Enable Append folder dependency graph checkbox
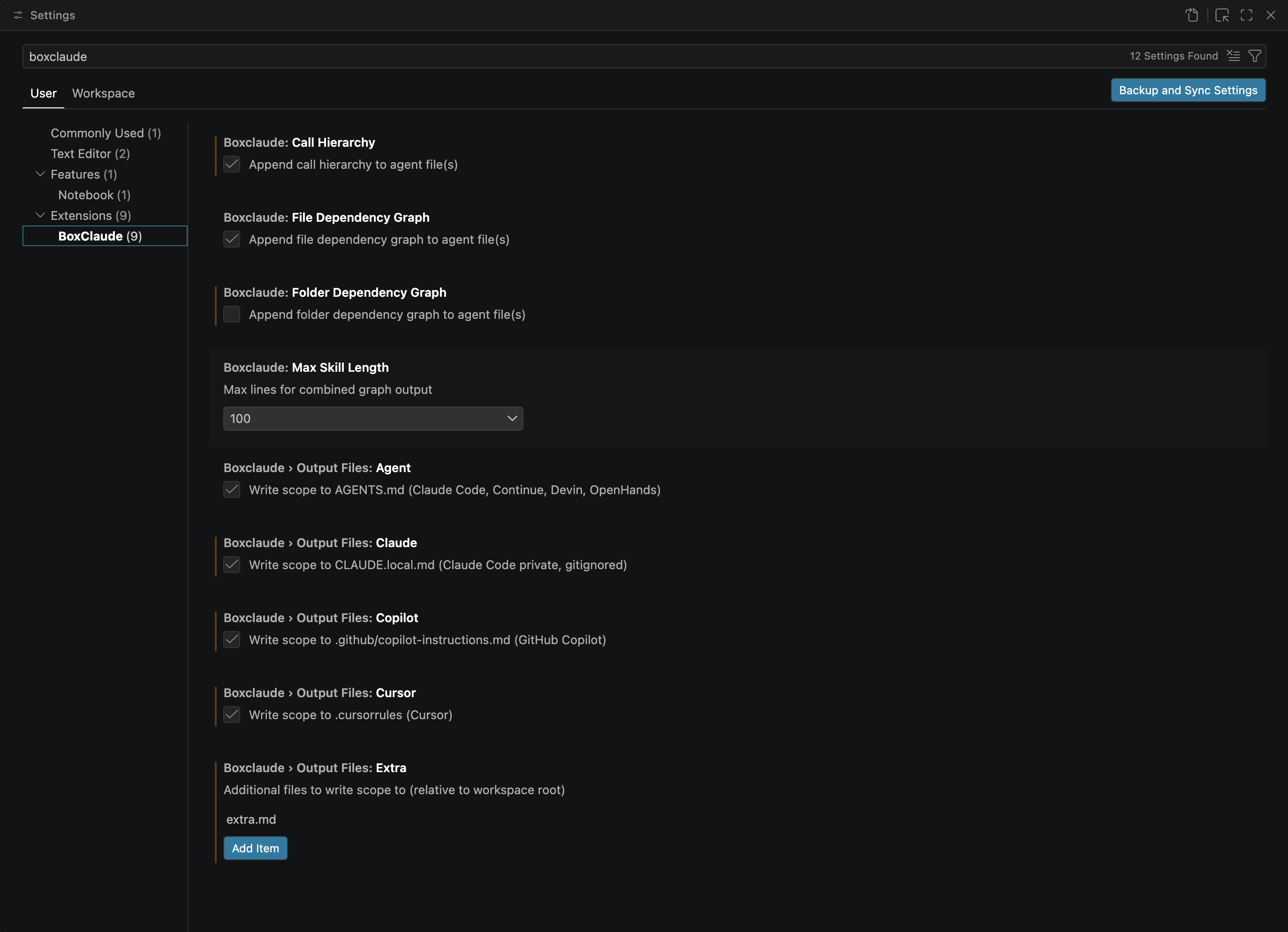This screenshot has width=1288, height=932. pyautogui.click(x=232, y=315)
